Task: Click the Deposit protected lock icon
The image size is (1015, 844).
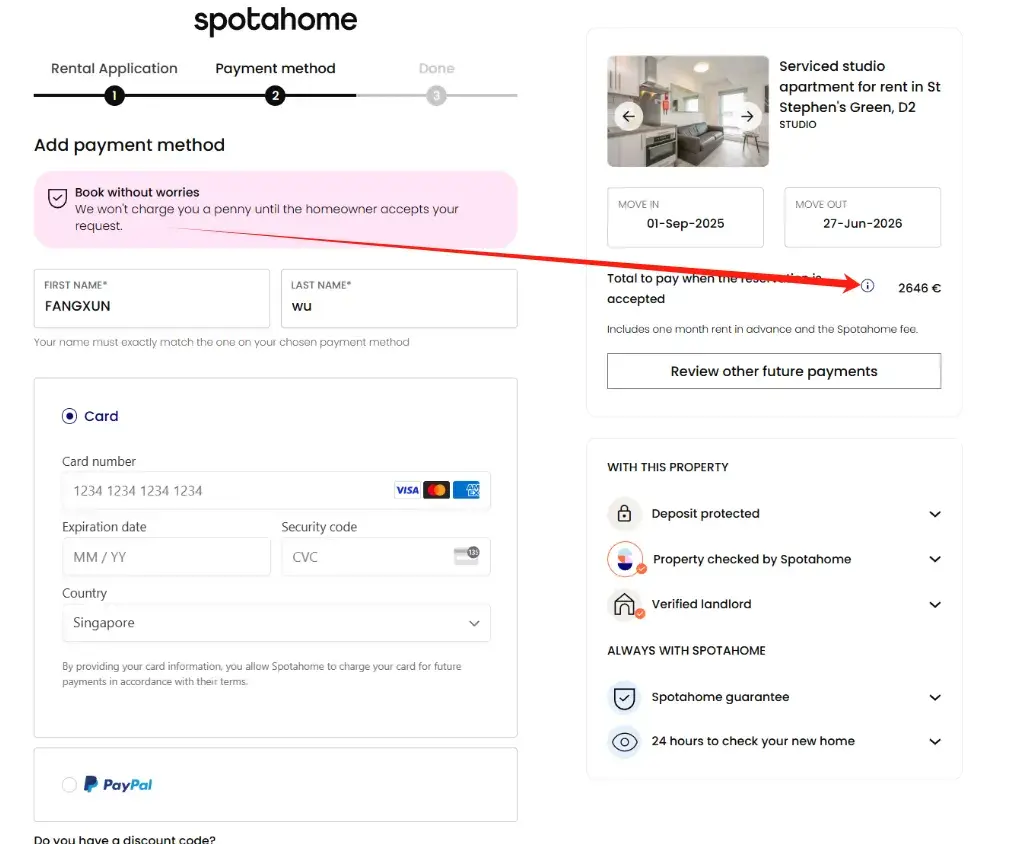Action: 625,514
